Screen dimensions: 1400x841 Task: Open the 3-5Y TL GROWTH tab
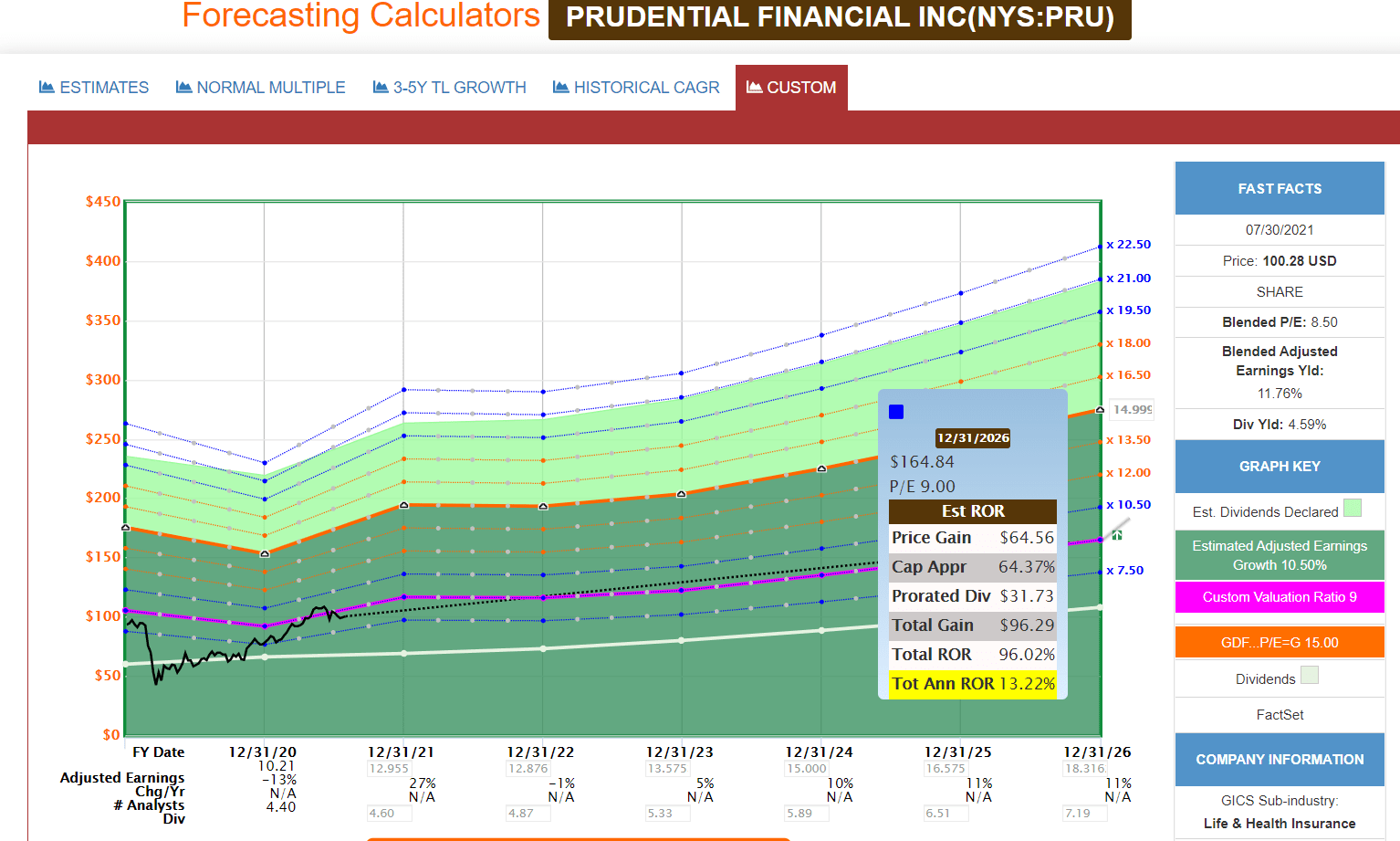[x=450, y=88]
